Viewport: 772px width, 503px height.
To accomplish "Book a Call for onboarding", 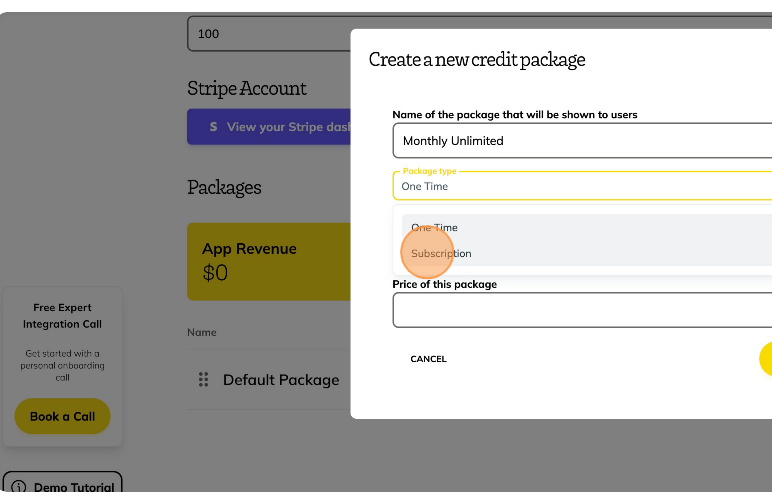I will pyautogui.click(x=63, y=416).
